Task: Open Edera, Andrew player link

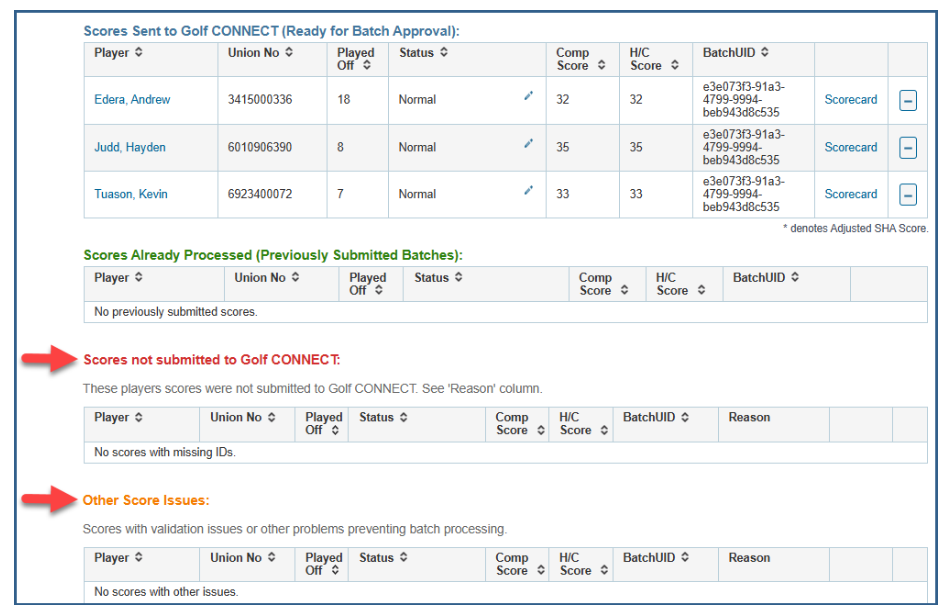Action: pos(132,100)
